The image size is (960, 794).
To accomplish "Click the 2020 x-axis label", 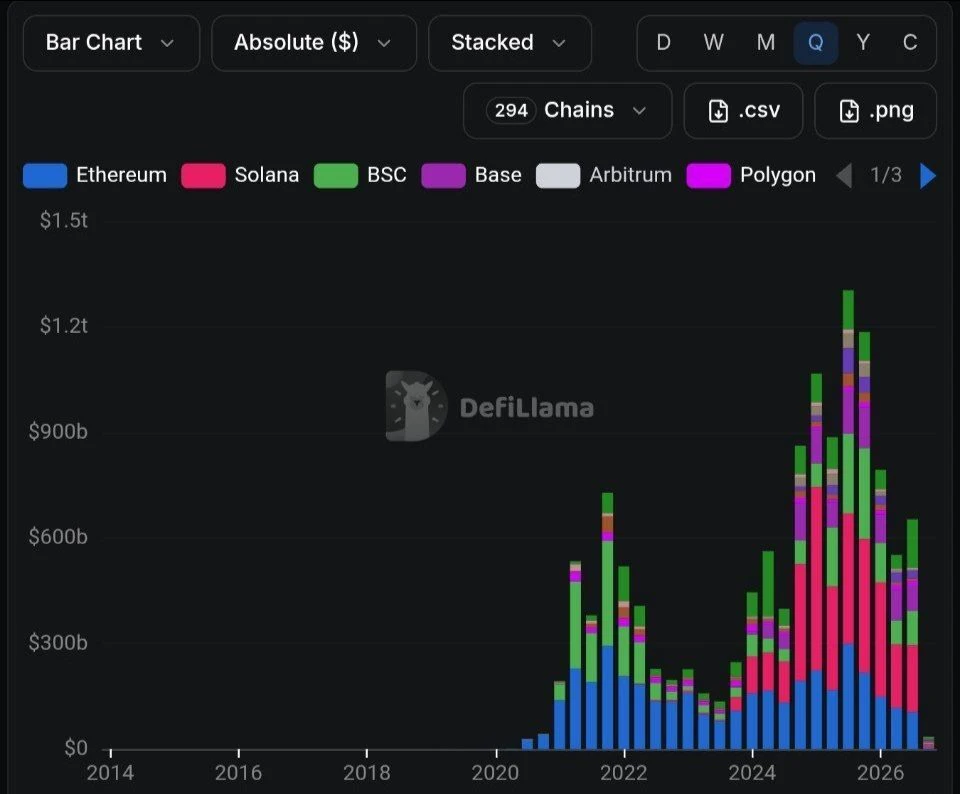I will coord(495,773).
